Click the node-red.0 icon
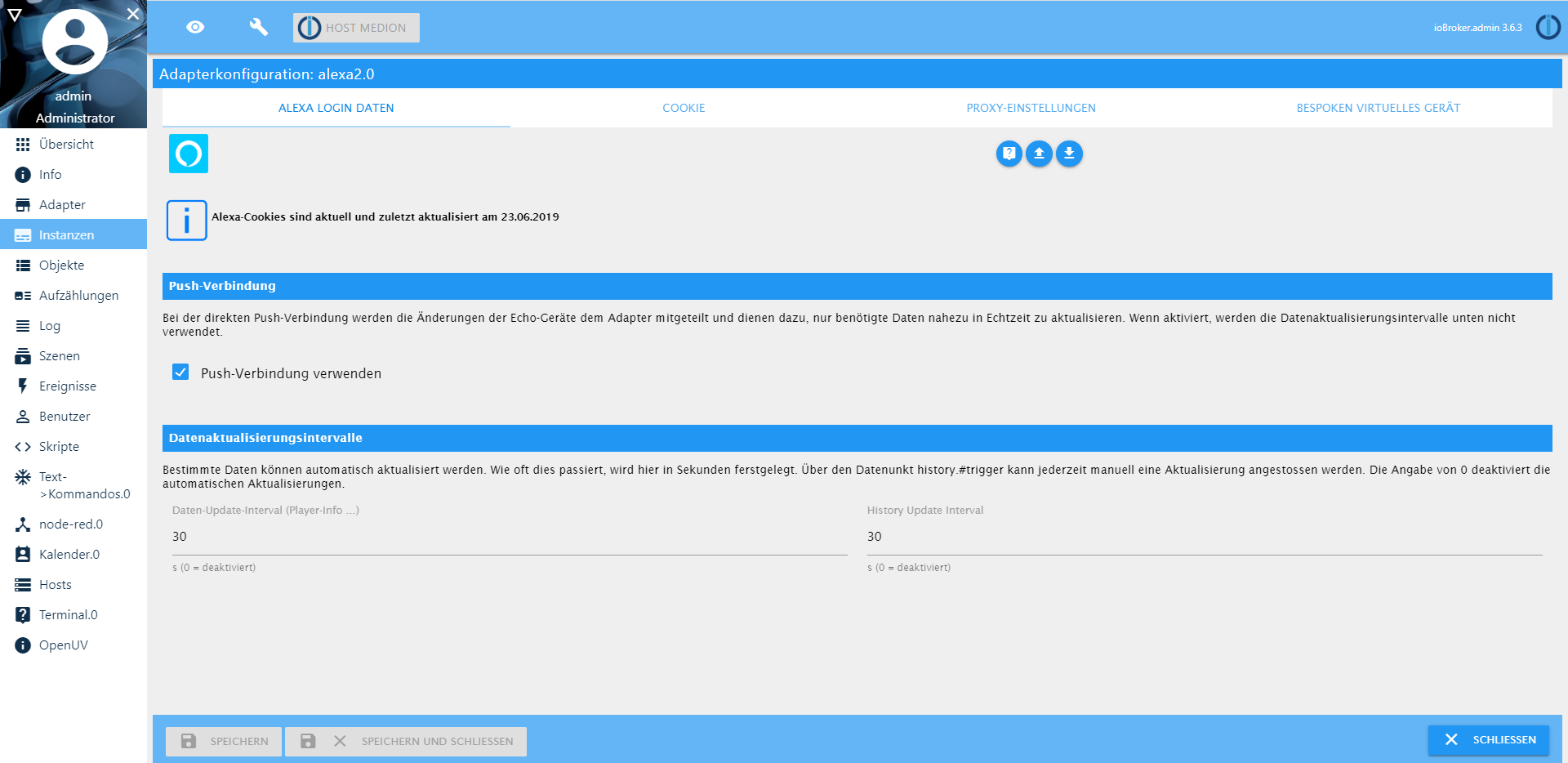 point(23,524)
